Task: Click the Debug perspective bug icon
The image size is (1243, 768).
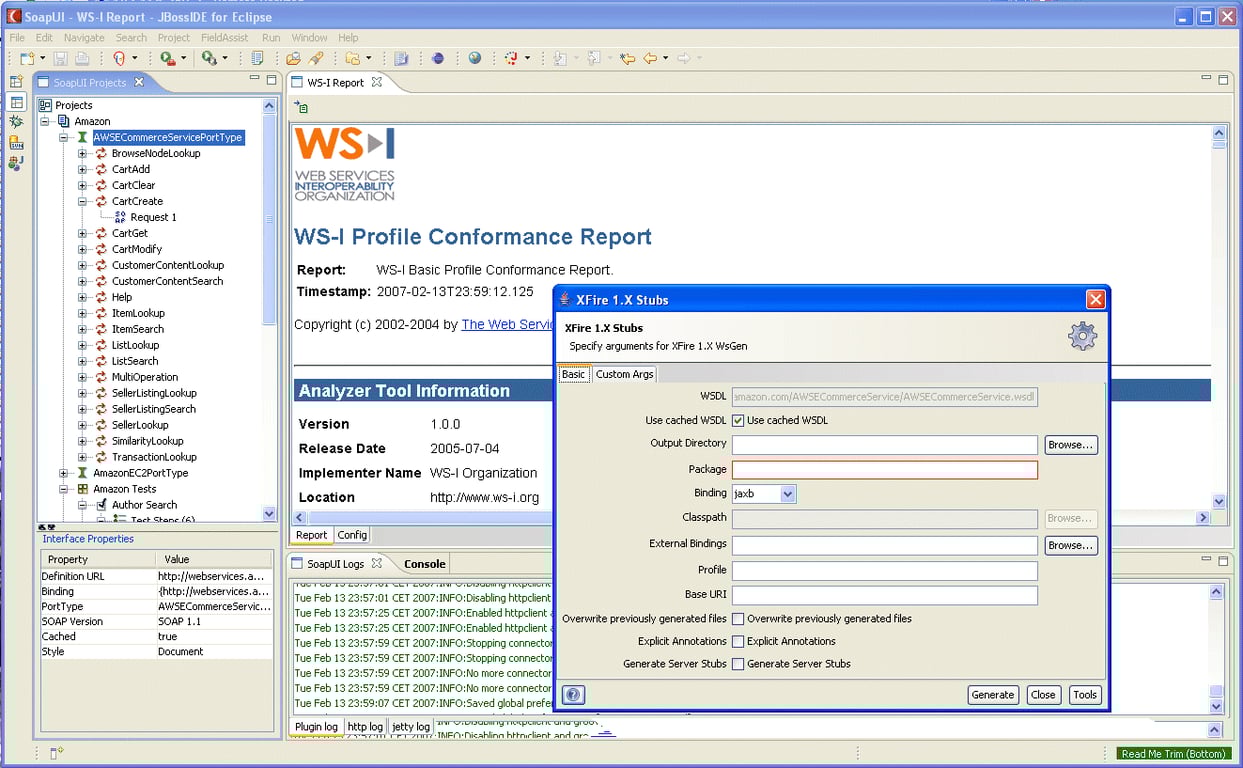Action: tap(16, 122)
